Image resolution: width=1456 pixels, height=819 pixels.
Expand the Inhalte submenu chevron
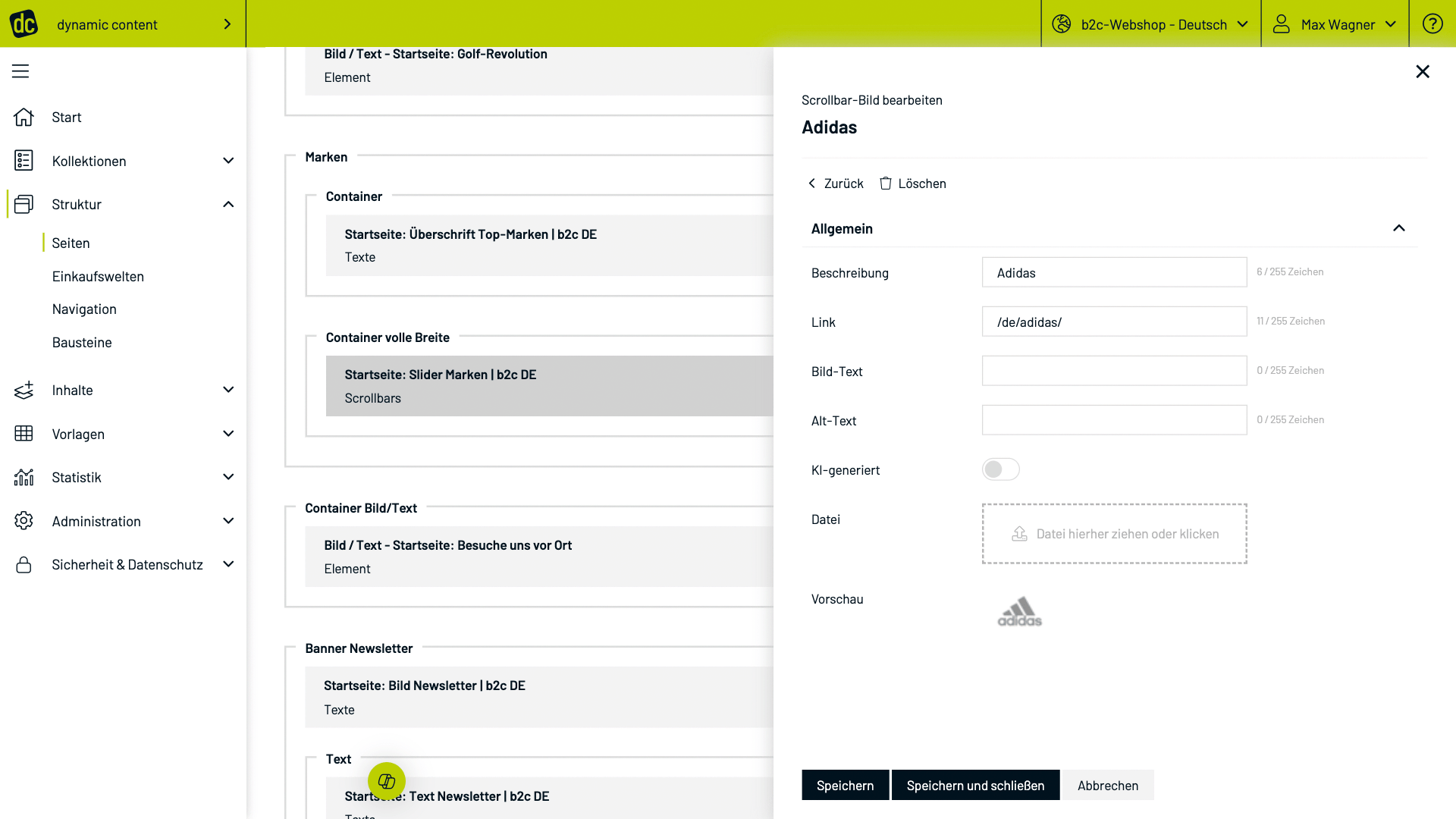point(228,390)
